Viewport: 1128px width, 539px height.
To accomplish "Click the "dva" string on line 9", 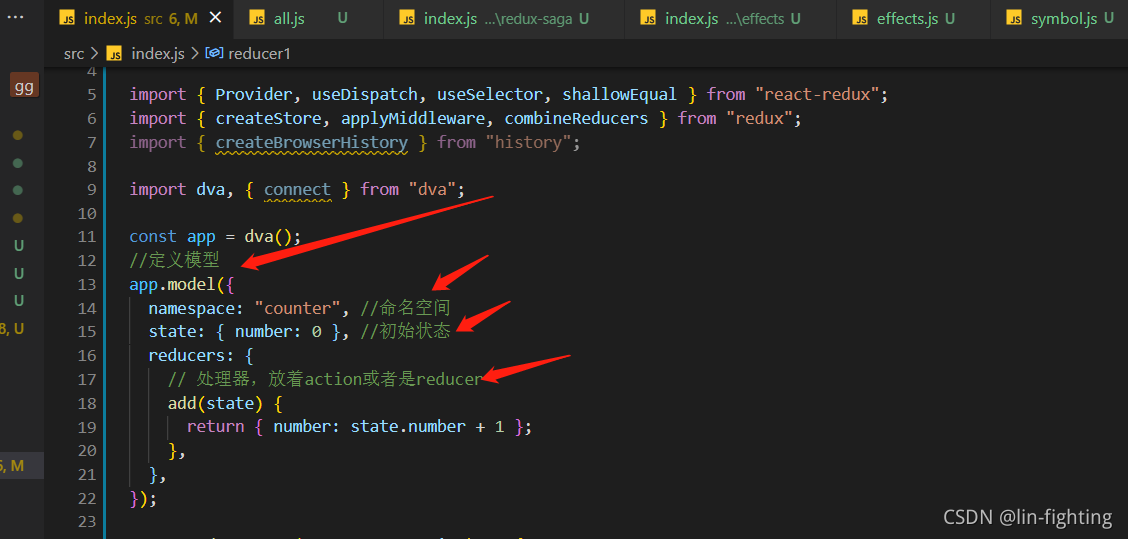I will pyautogui.click(x=432, y=189).
